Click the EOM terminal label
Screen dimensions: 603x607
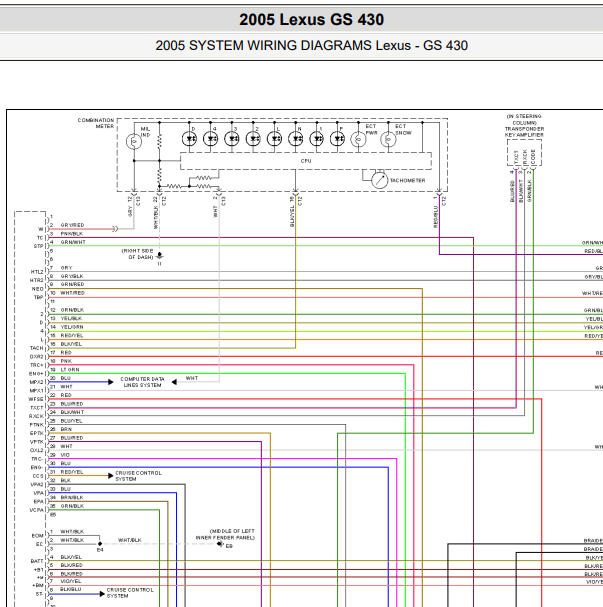[x=38, y=536]
